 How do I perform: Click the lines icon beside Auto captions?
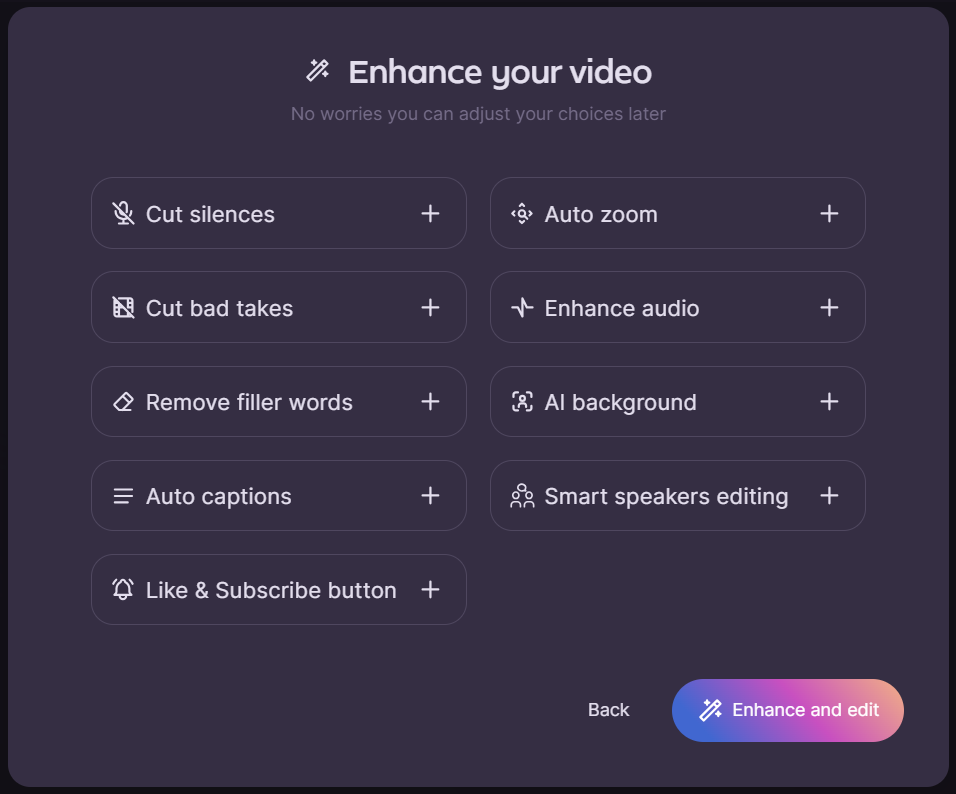point(123,496)
